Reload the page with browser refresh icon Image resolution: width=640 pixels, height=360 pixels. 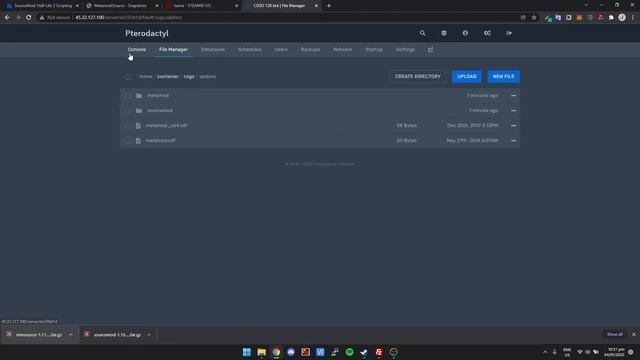point(29,18)
